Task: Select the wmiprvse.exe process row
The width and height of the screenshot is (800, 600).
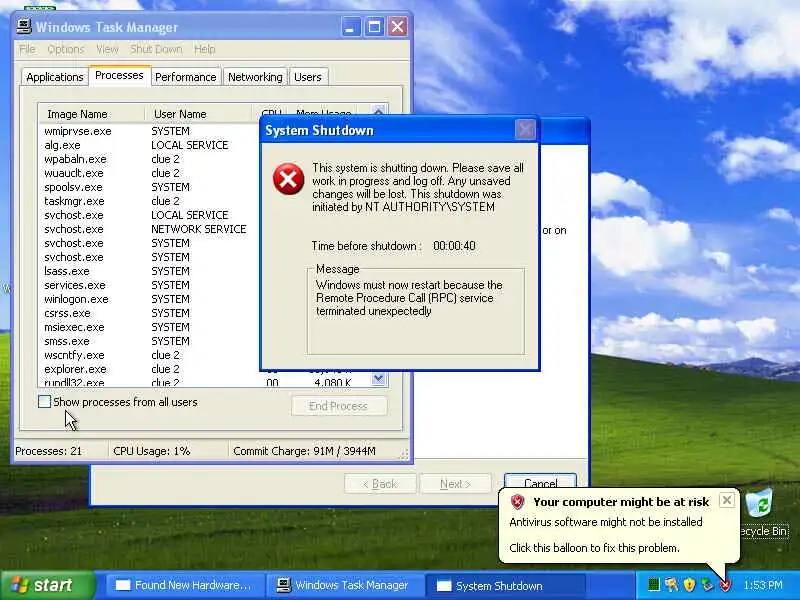Action: (x=148, y=131)
